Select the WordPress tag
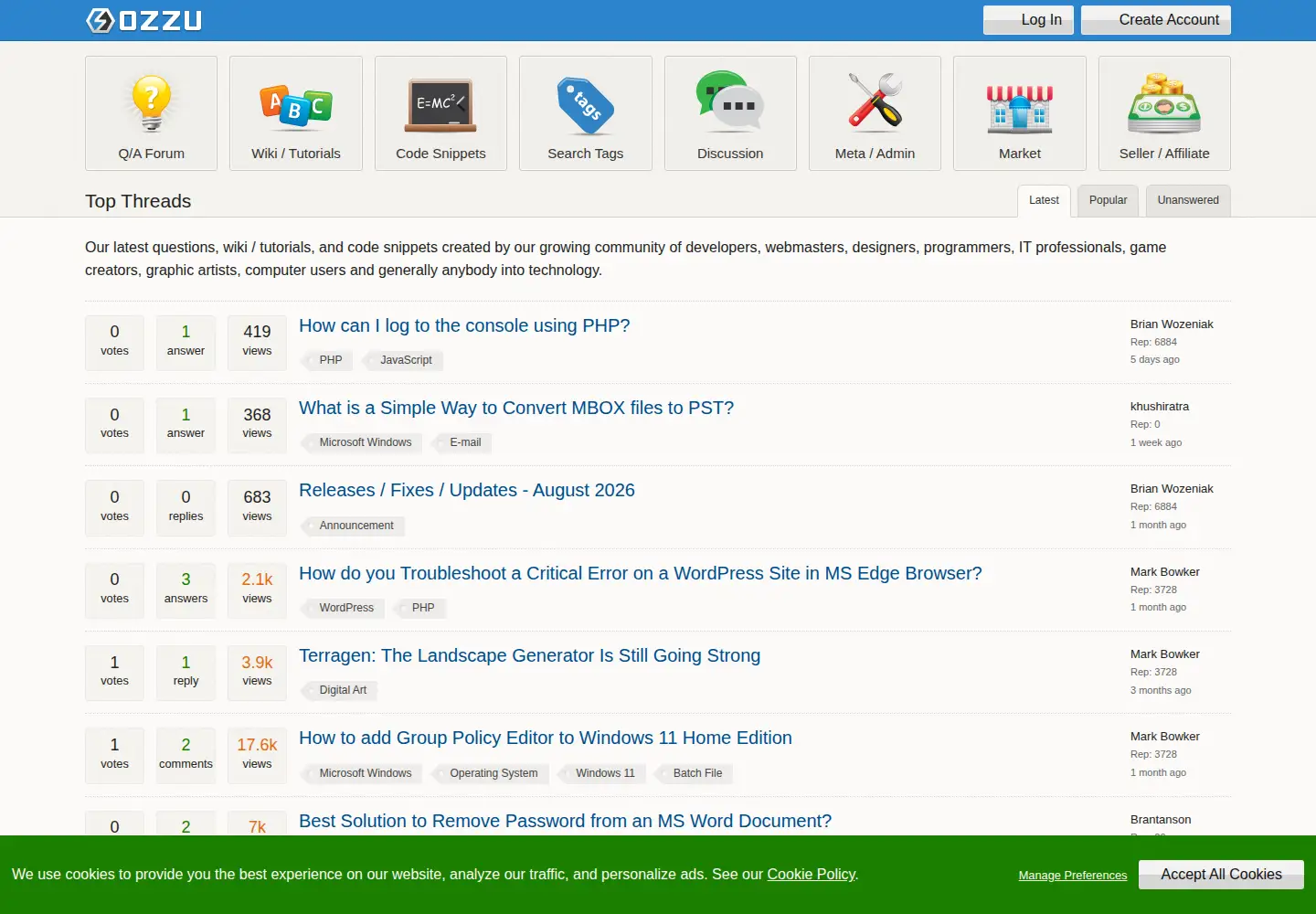The image size is (1316, 914). (x=344, y=608)
